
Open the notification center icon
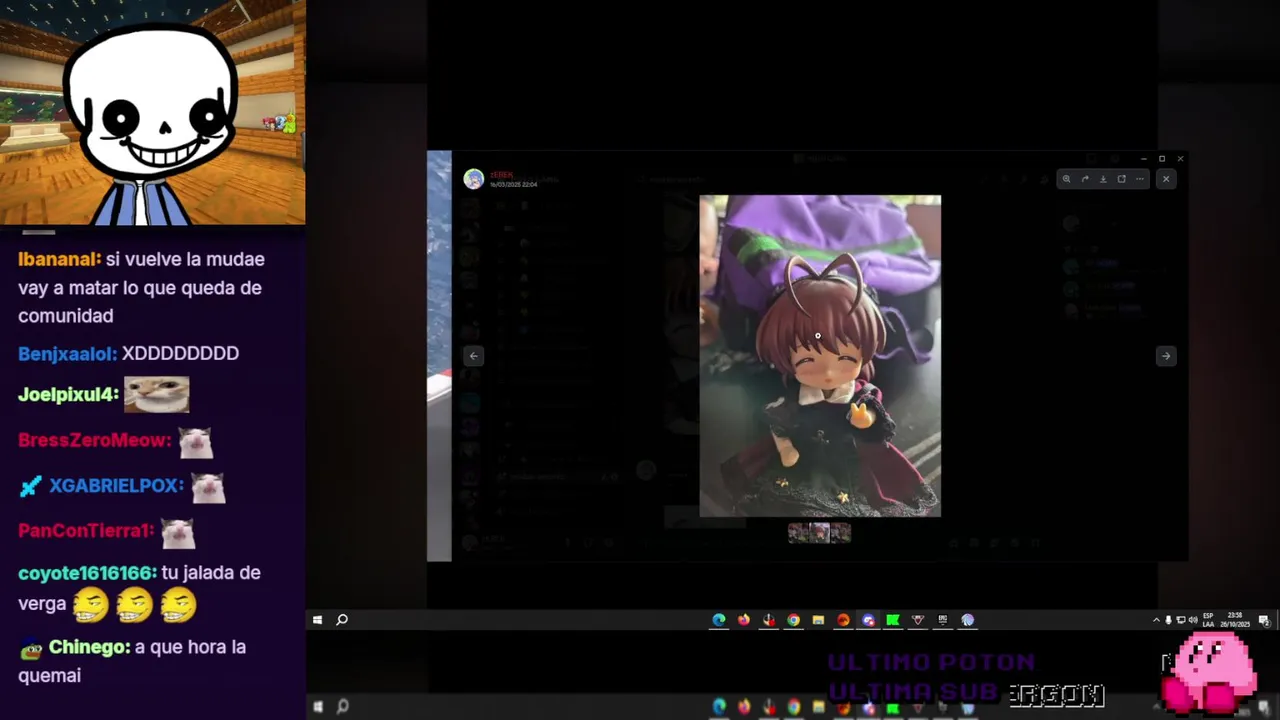1264,620
